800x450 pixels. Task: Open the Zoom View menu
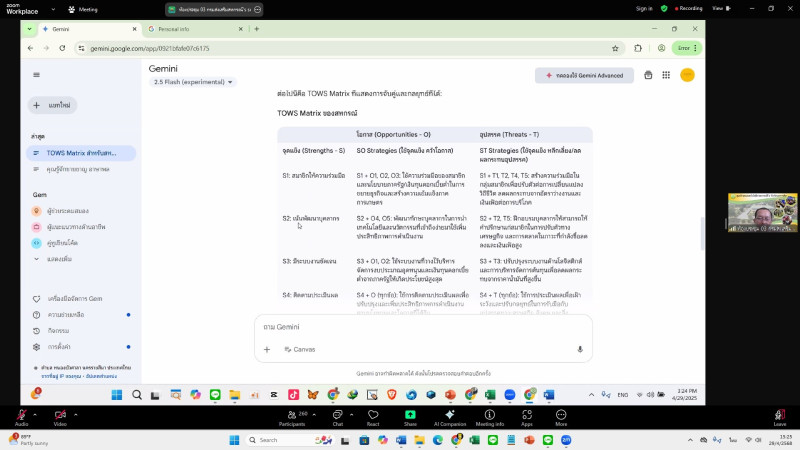721,9
